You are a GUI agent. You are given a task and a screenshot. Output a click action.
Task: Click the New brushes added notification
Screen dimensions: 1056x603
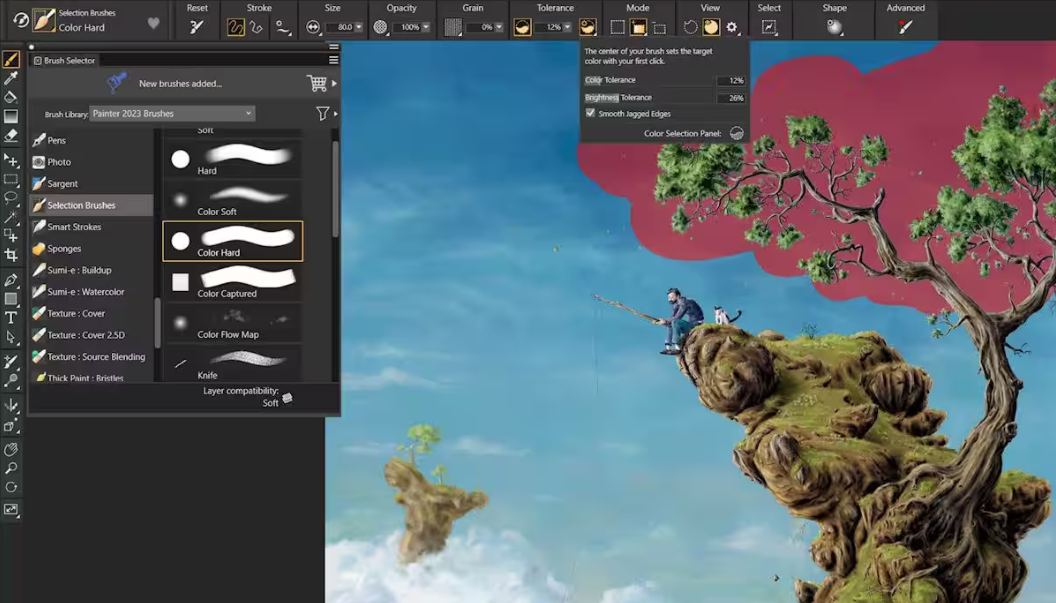[180, 84]
